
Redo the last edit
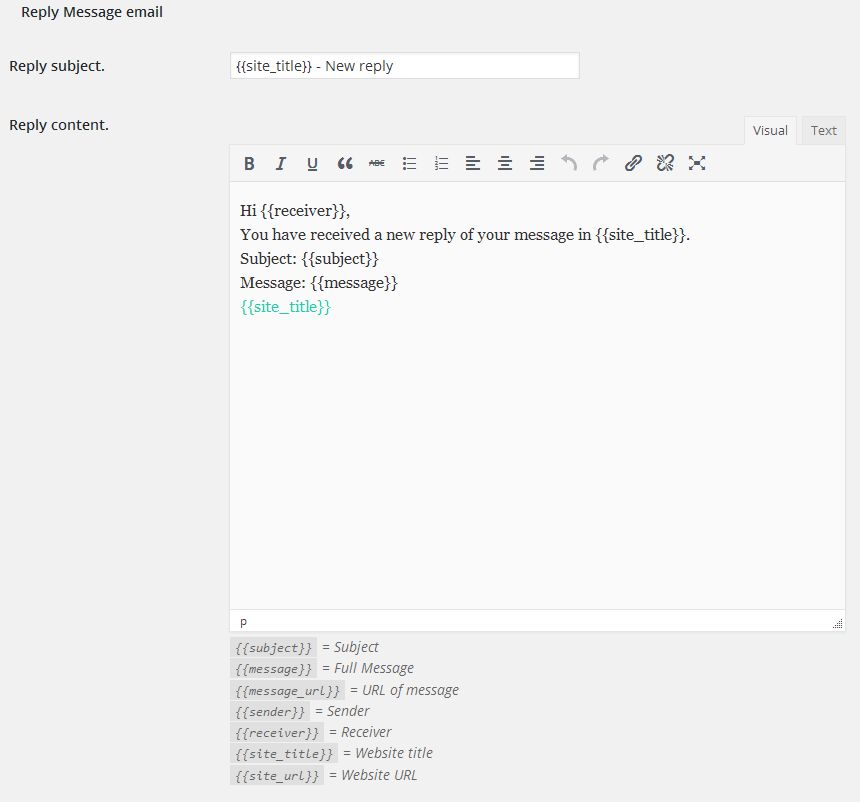[601, 164]
